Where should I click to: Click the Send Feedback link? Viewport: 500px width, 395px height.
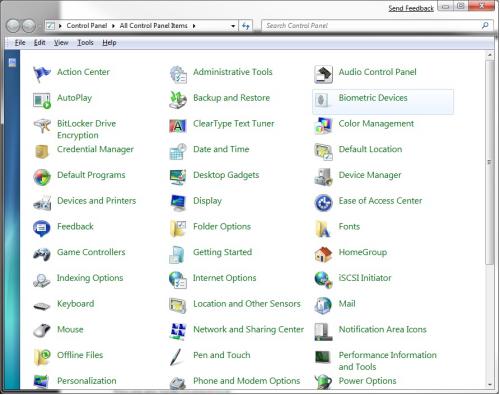point(411,8)
